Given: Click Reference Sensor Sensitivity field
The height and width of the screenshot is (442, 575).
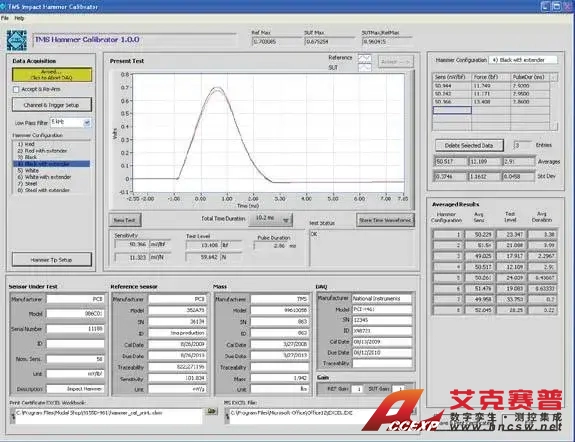Looking at the screenshot, I should point(178,378).
